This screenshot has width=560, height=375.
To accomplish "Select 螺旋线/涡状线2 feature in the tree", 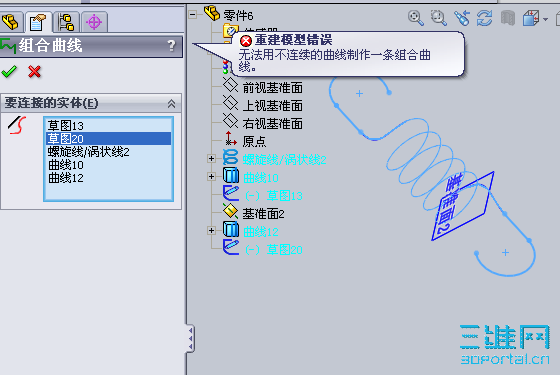I will [285, 160].
